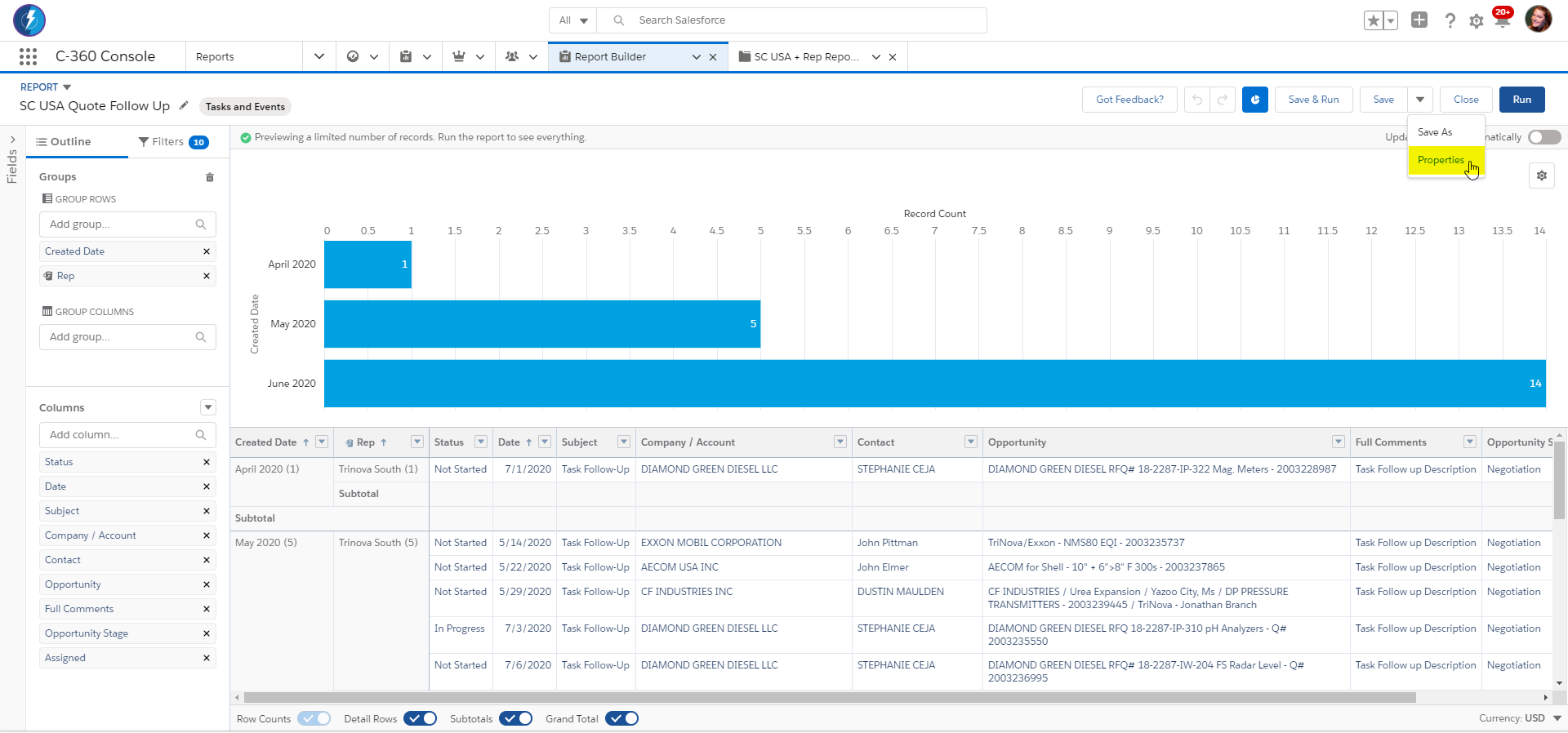Viewport: 1568px width, 733px height.
Task: Open the favorites list dropdown arrow
Action: pos(1391,20)
